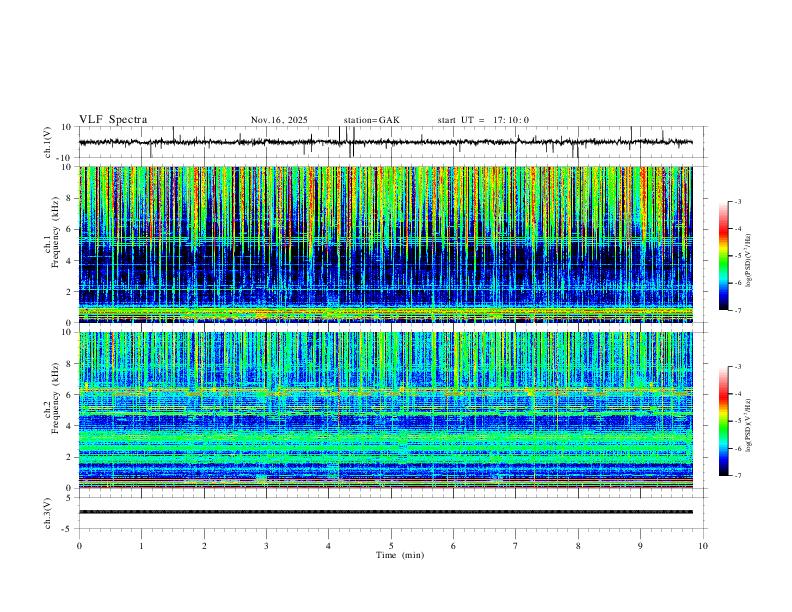Viewport: 792px width, 612px height.
Task: Click the "-7" tick on ch.2 color bar
Action: 738,476
